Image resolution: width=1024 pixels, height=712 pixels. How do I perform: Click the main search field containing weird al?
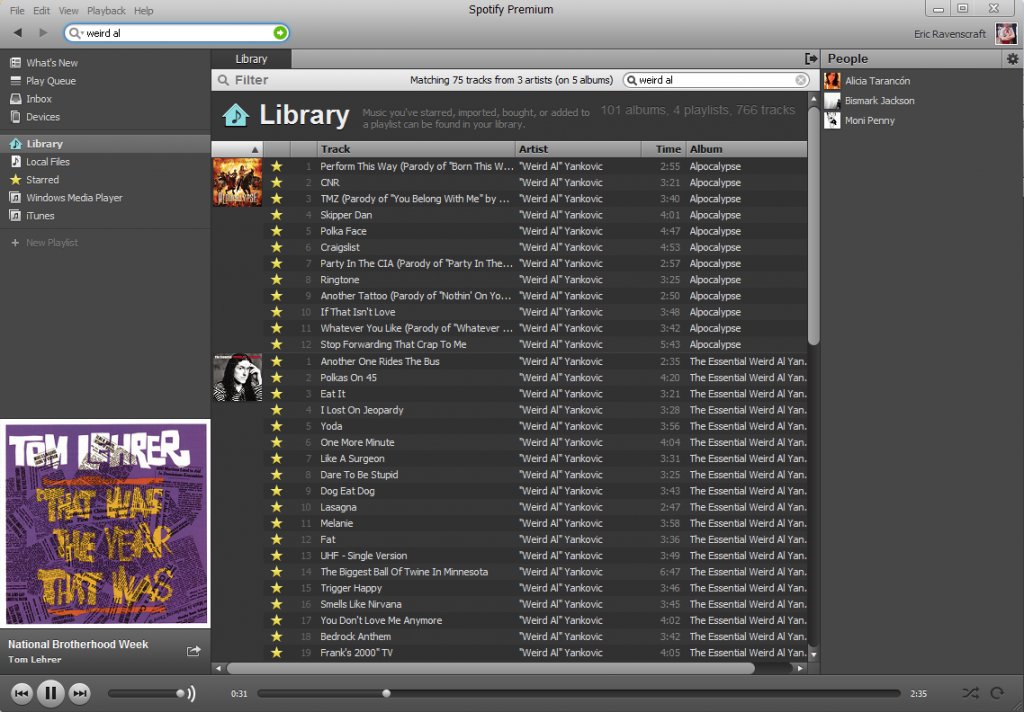176,33
